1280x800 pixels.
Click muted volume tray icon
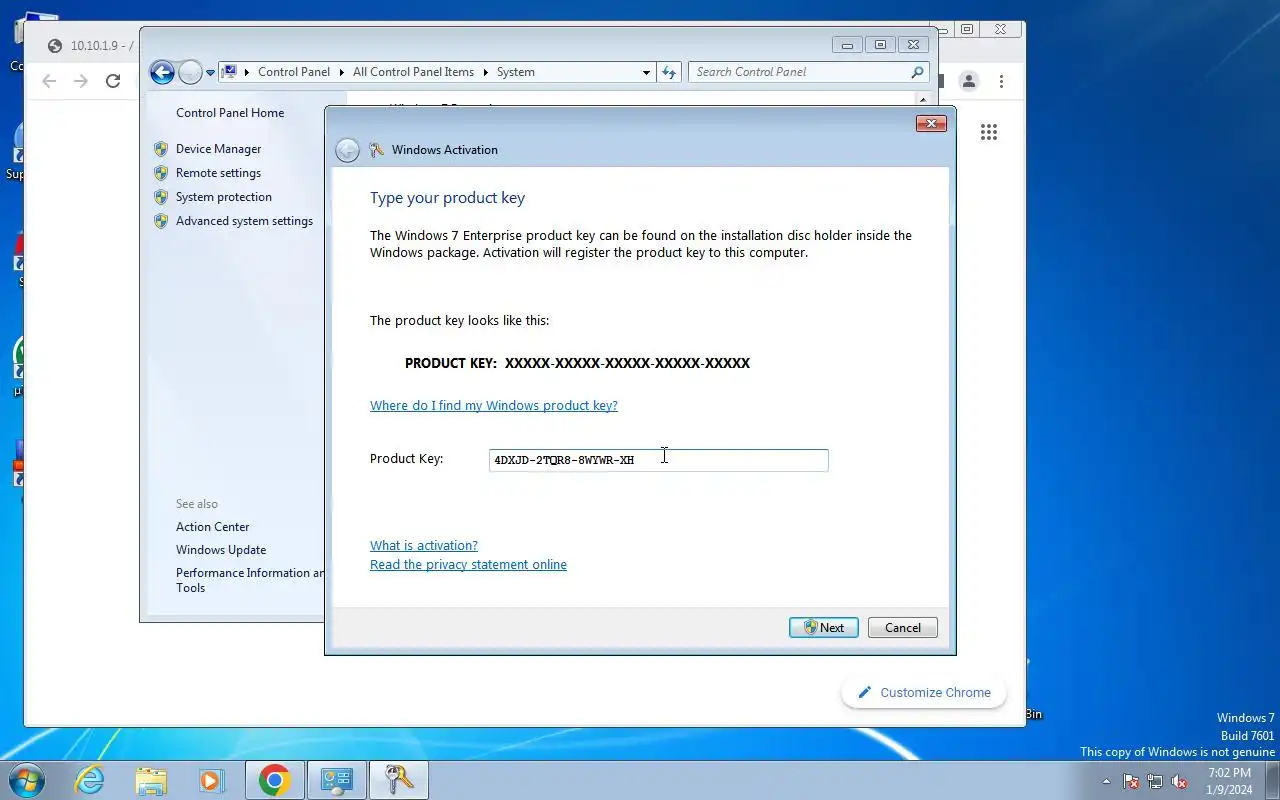1180,782
